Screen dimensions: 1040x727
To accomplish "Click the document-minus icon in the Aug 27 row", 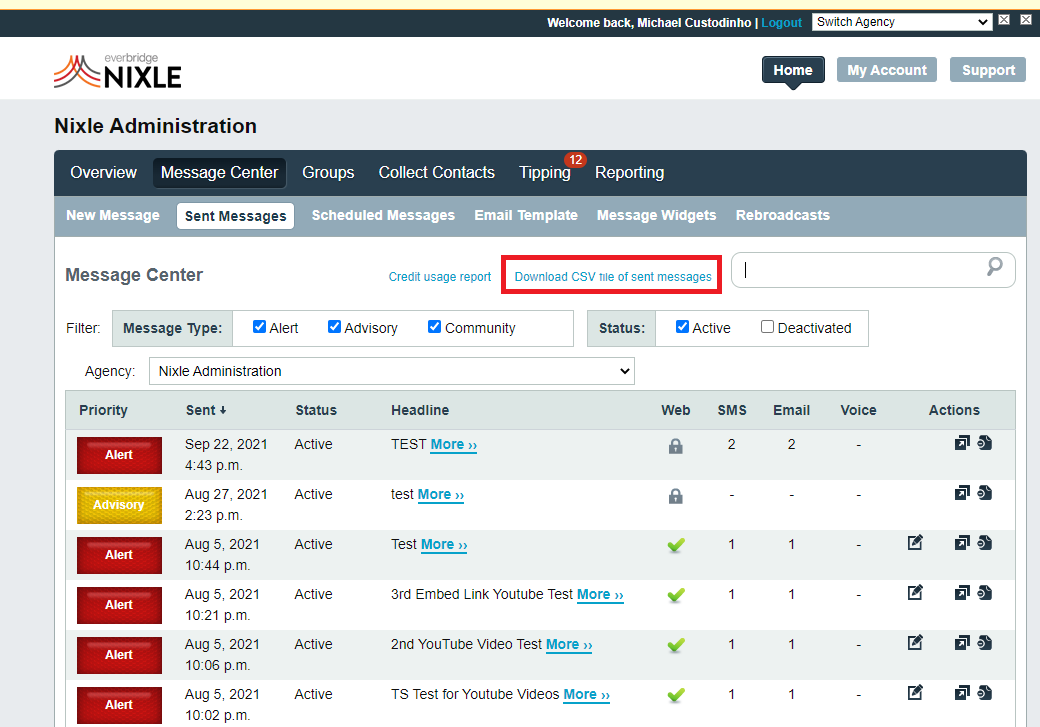I will (x=985, y=492).
